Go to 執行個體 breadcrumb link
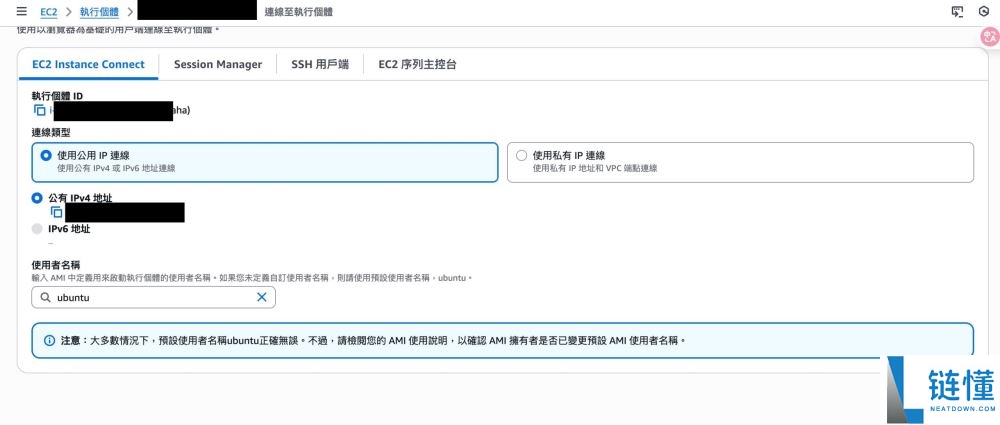Viewport: 1000px width, 425px height. coord(99,11)
